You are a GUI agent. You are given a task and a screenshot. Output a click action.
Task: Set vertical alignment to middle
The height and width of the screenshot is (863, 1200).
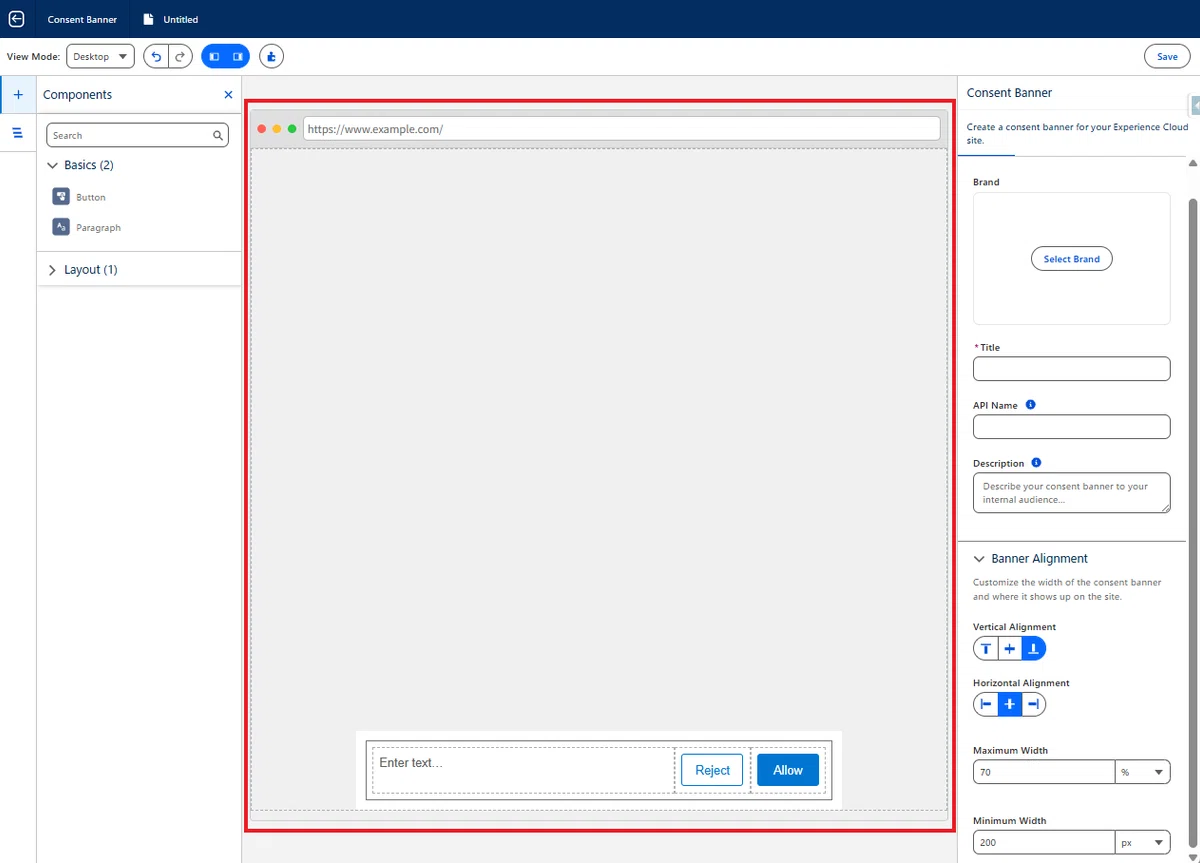click(x=1010, y=649)
